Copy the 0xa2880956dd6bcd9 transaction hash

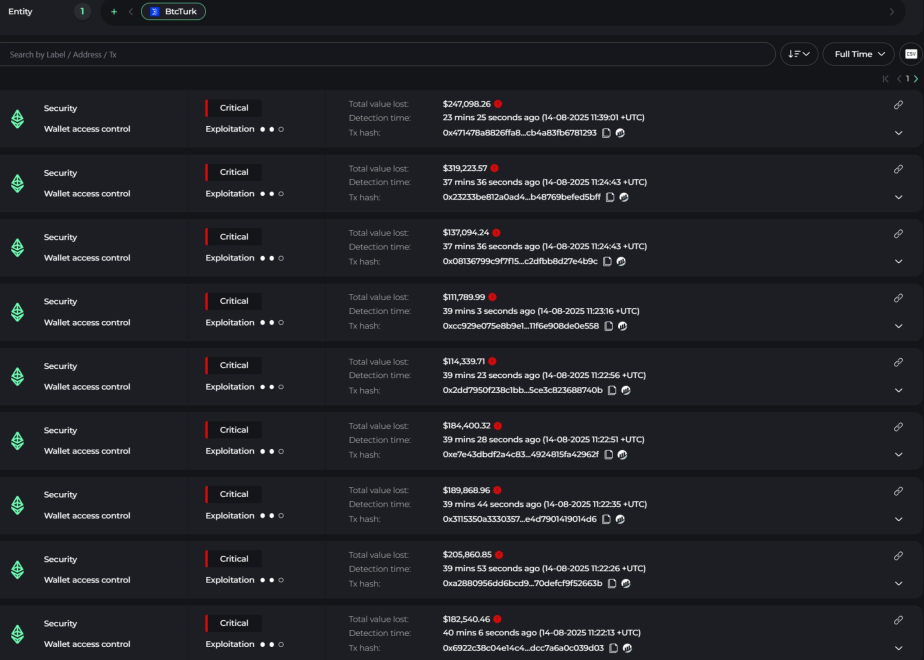pos(613,583)
